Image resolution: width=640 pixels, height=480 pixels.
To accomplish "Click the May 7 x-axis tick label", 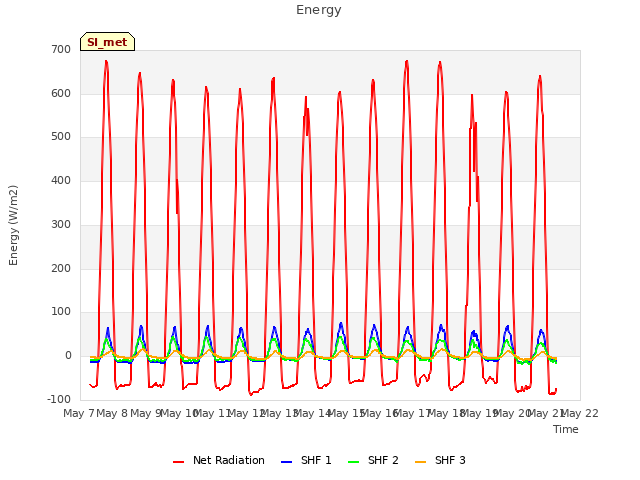I will 79,413.
